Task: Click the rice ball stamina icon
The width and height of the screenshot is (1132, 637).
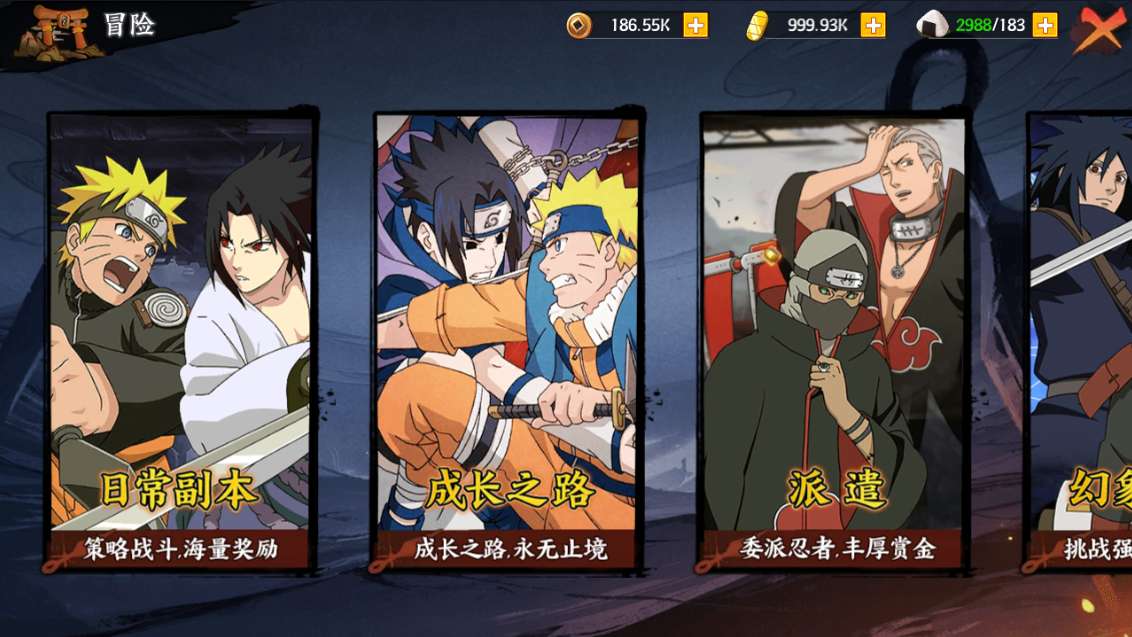Action: pos(932,25)
